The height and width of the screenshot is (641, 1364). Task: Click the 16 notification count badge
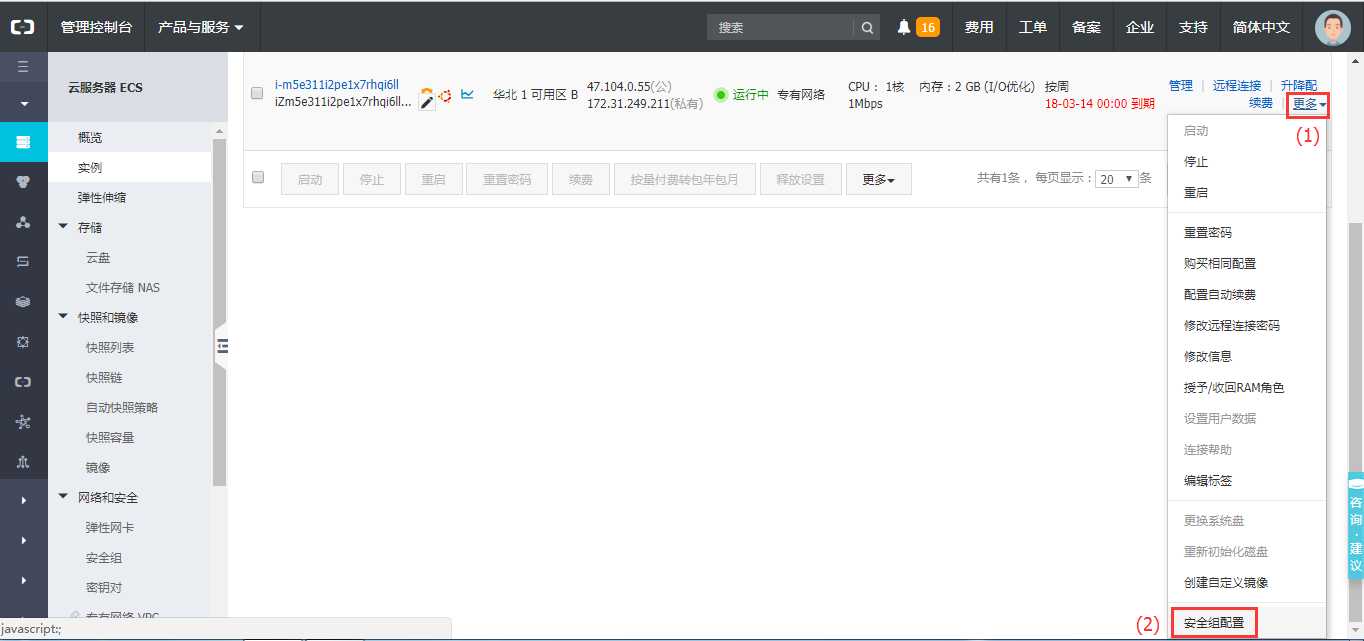click(x=928, y=27)
